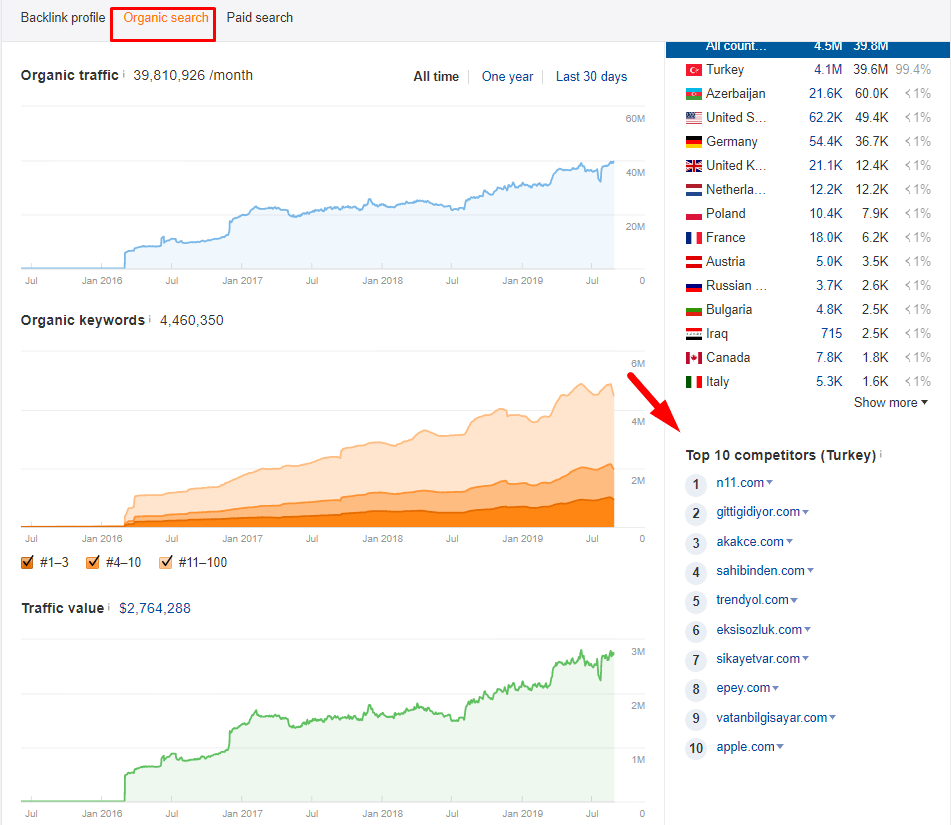Click the Organic keywords info icon
The width and height of the screenshot is (951, 825).
[x=150, y=319]
